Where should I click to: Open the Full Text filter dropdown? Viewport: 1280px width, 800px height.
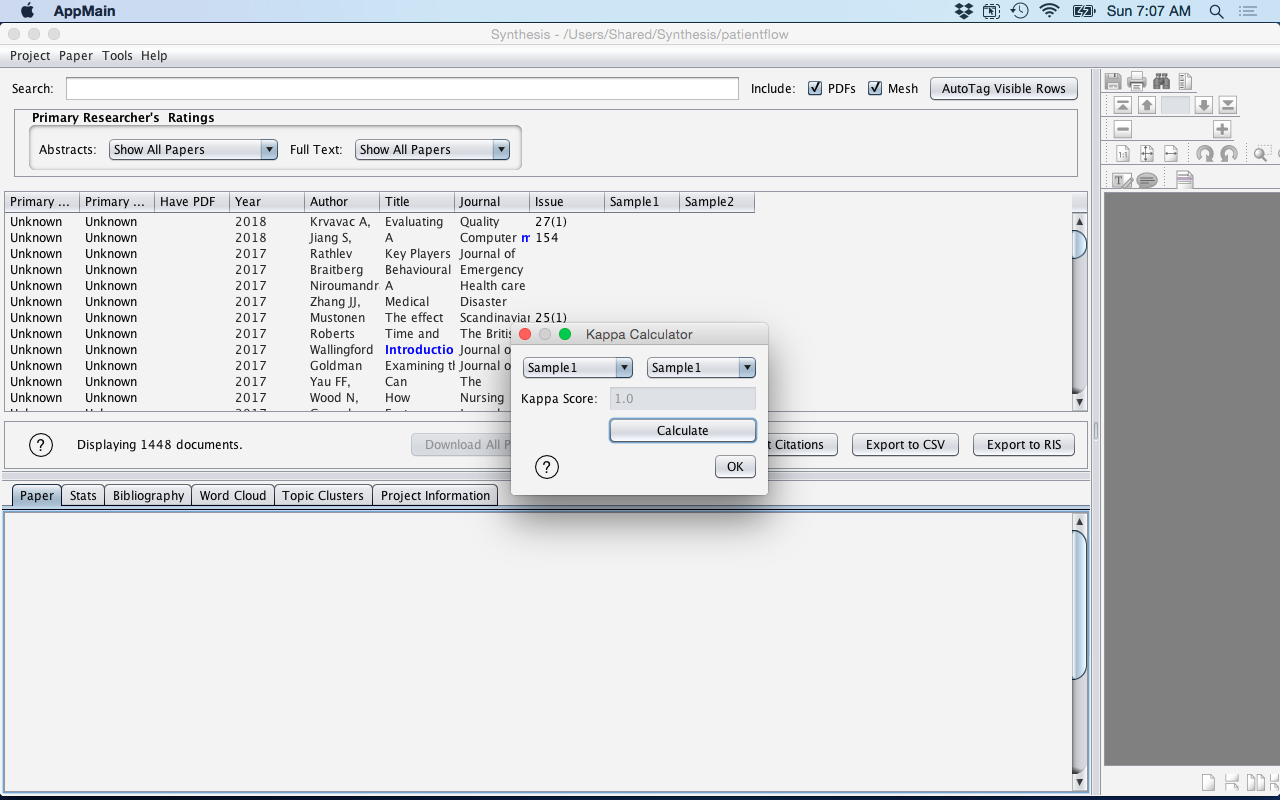pos(432,149)
